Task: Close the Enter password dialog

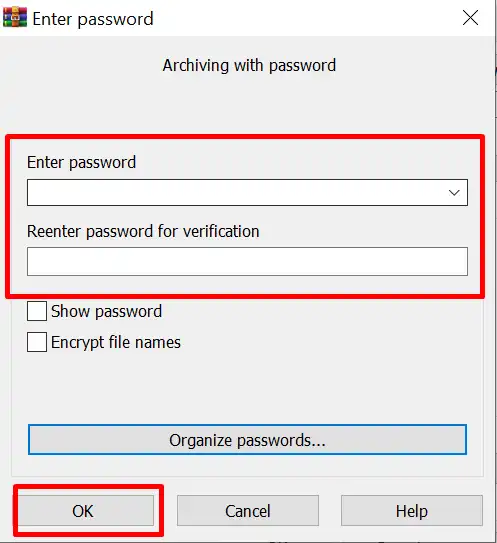Action: (x=470, y=18)
